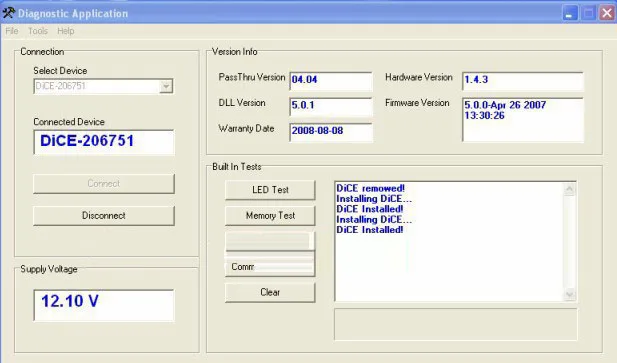
Task: Open the Help menu
Action: click(x=66, y=31)
